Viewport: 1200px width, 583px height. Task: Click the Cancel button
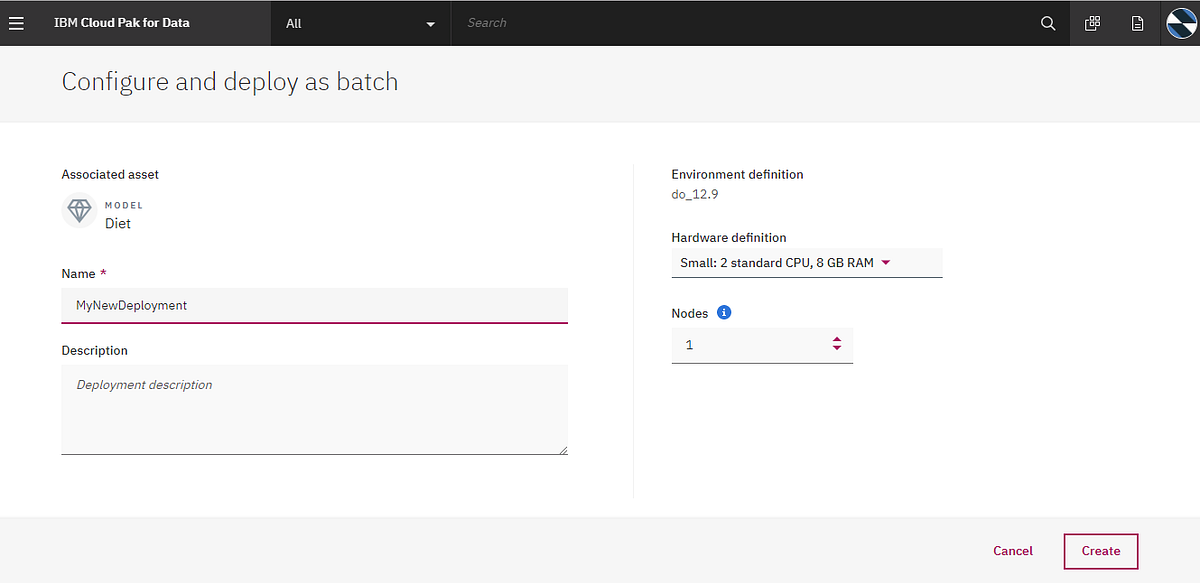click(x=1012, y=550)
